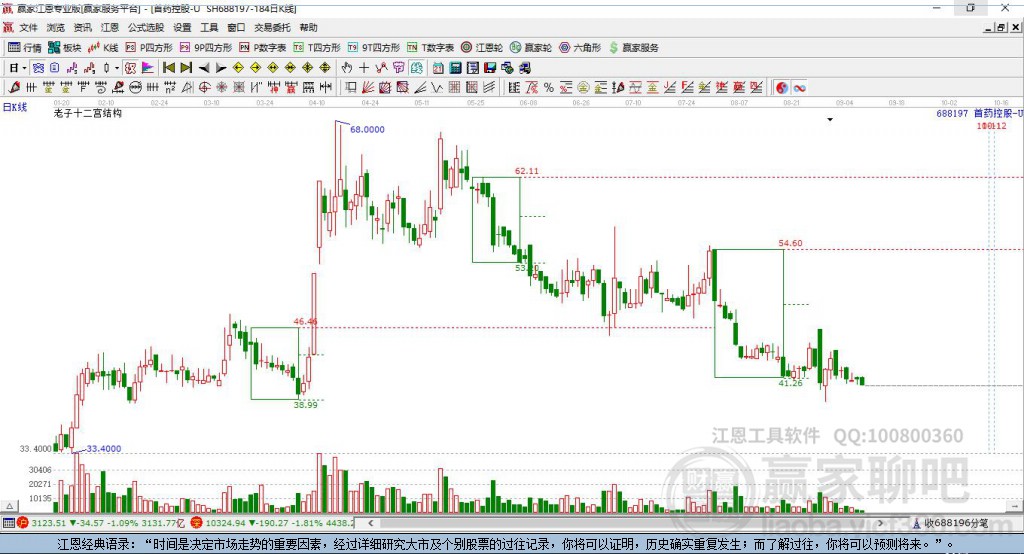This screenshot has height=554, width=1024.
Task: Click the 68.0000 high price label
Action: pos(367,129)
